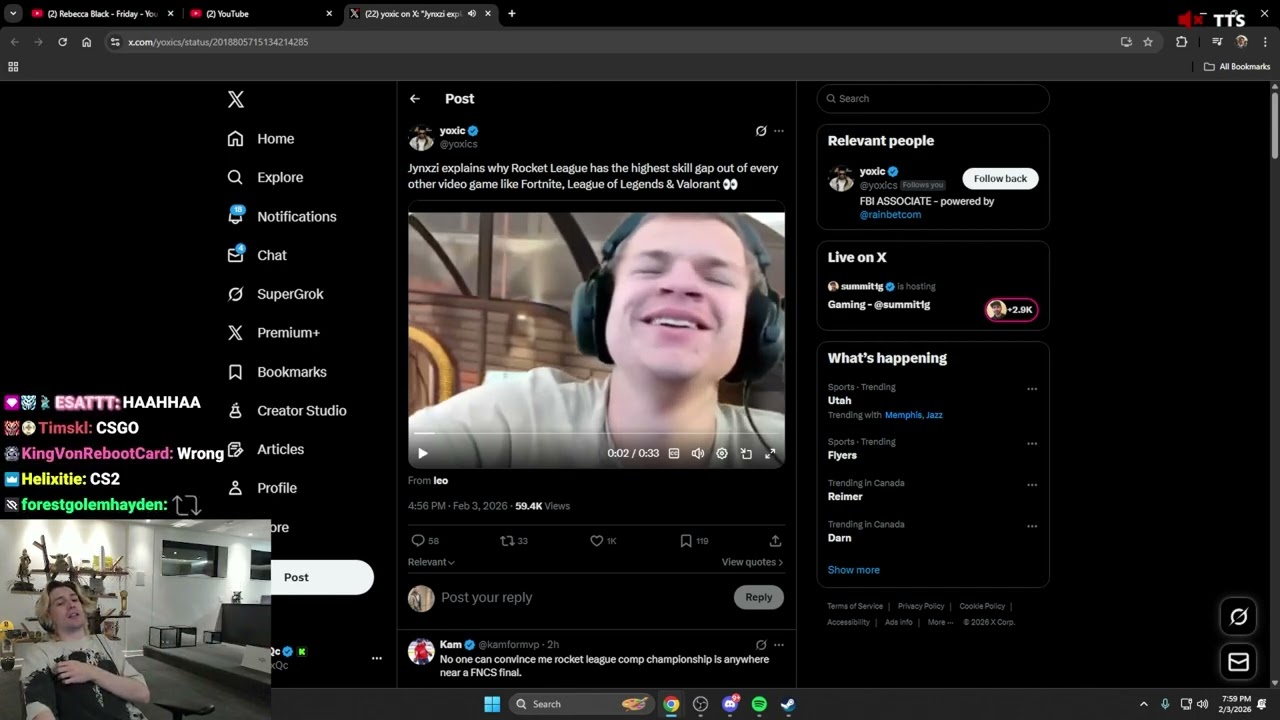Click Grok icon on Kam's reply

tap(761, 645)
